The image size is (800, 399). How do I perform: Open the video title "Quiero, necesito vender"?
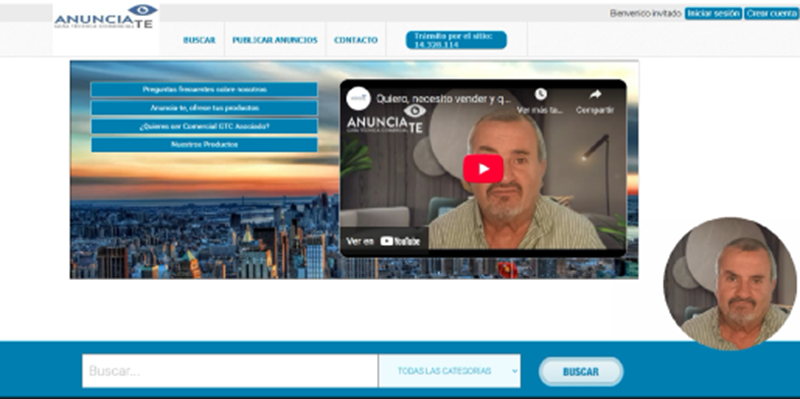click(x=443, y=99)
